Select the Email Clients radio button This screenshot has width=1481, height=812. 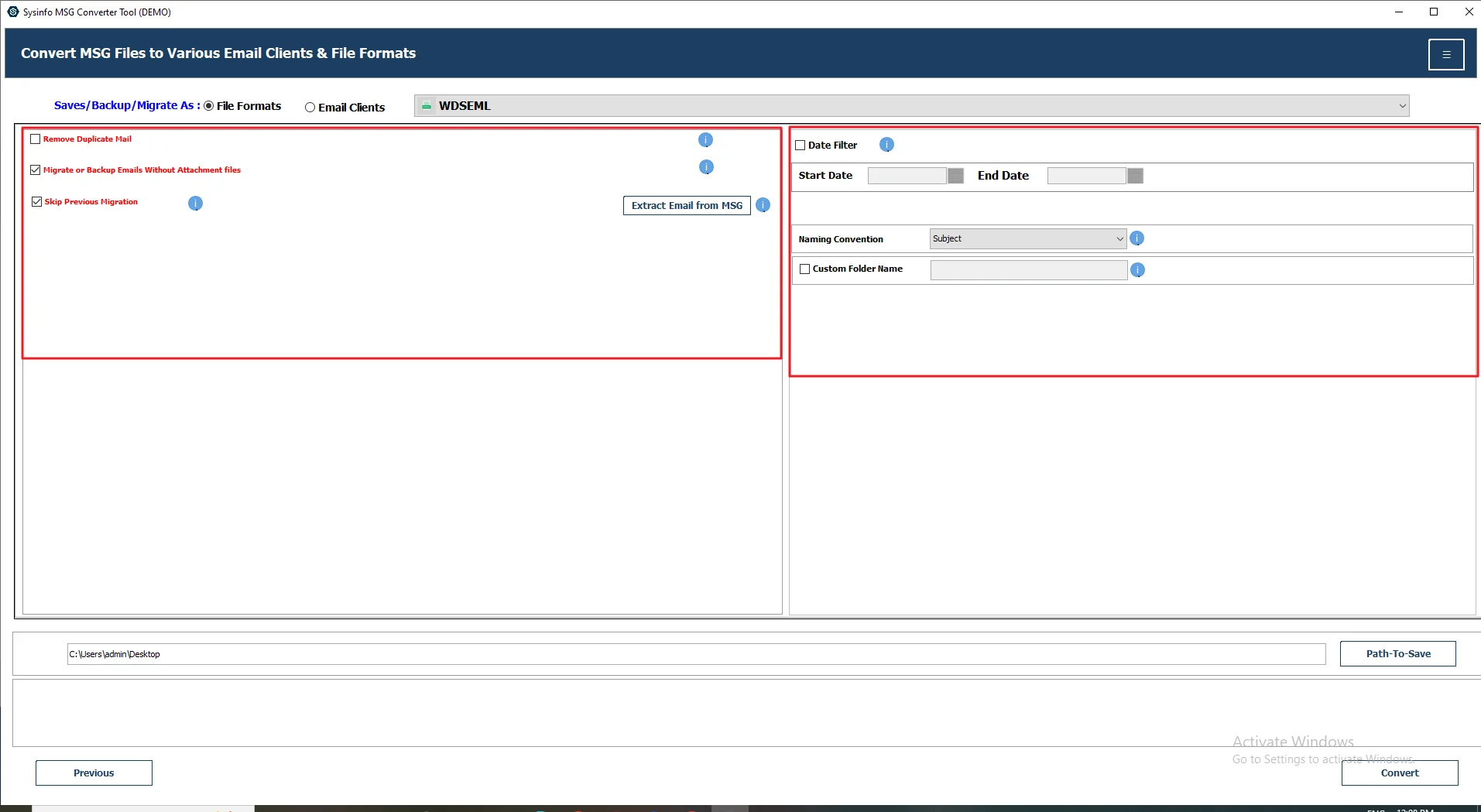coord(309,107)
